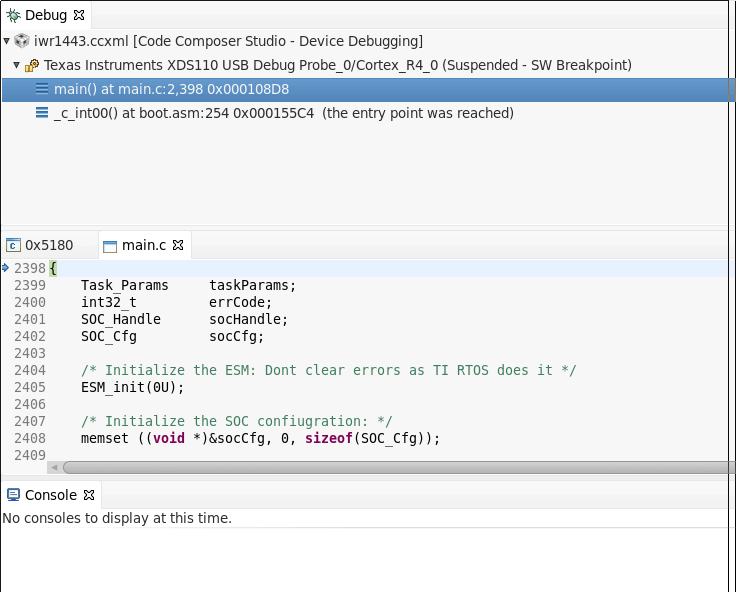Click line number 2408 in the gutter
Image resolution: width=736 pixels, height=592 pixels.
(x=30, y=438)
